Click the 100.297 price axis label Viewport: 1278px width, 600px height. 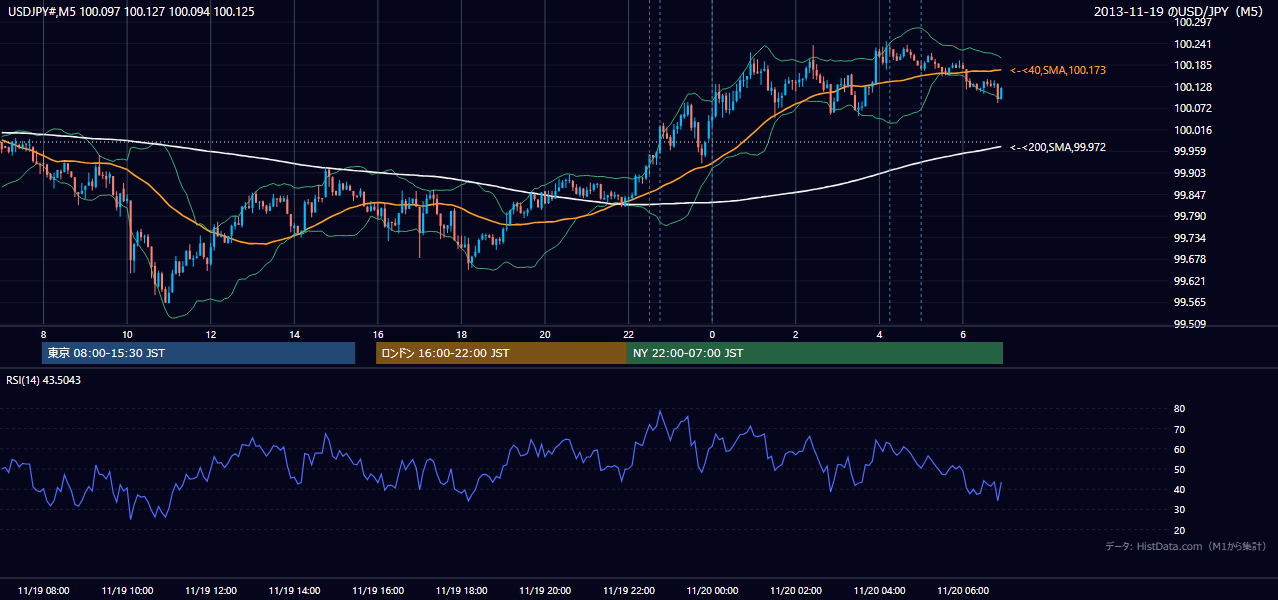tap(1192, 22)
